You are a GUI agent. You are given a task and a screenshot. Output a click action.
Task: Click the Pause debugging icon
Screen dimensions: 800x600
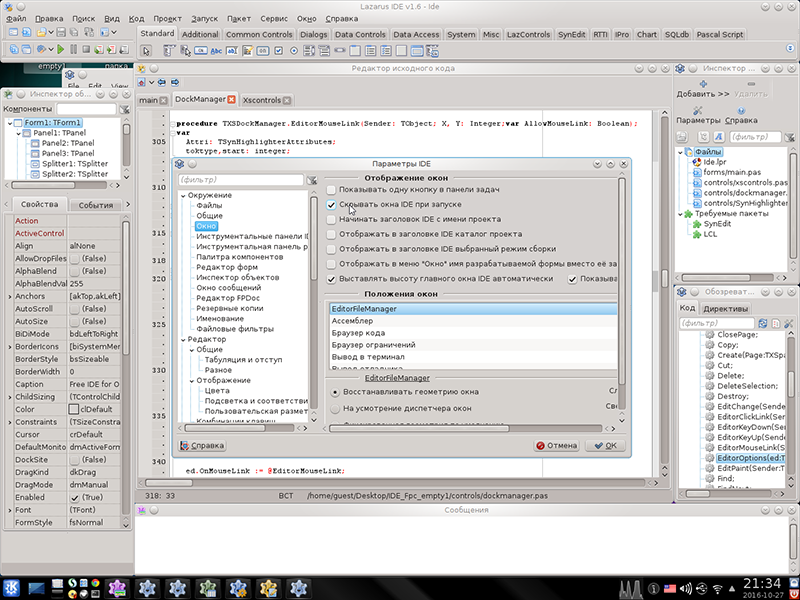73,49
